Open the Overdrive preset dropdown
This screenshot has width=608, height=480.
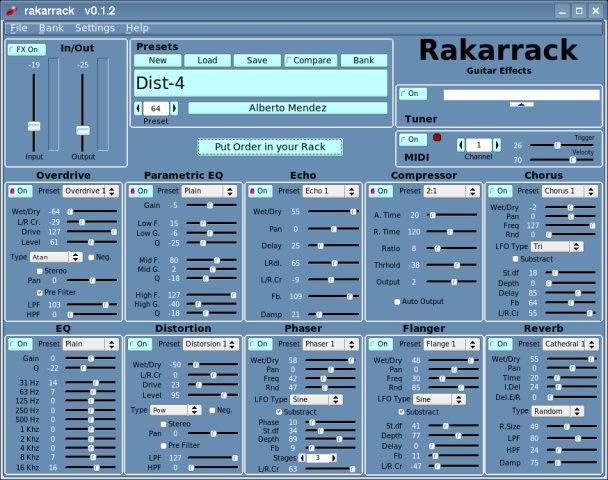(91, 190)
